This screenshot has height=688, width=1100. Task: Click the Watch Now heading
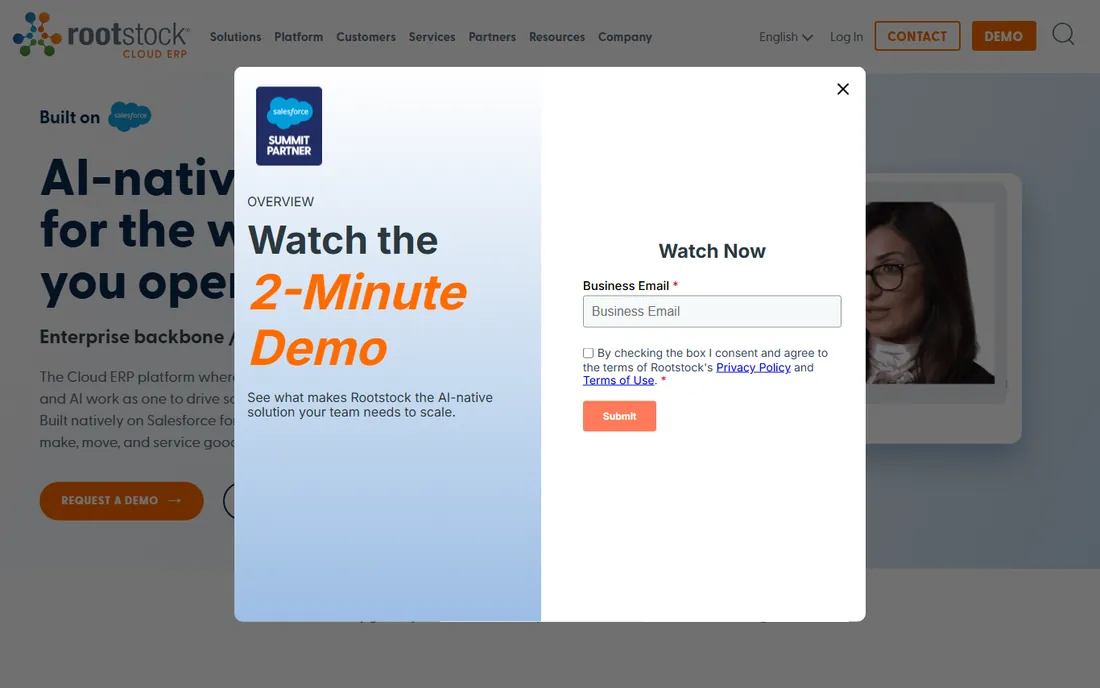pos(712,251)
